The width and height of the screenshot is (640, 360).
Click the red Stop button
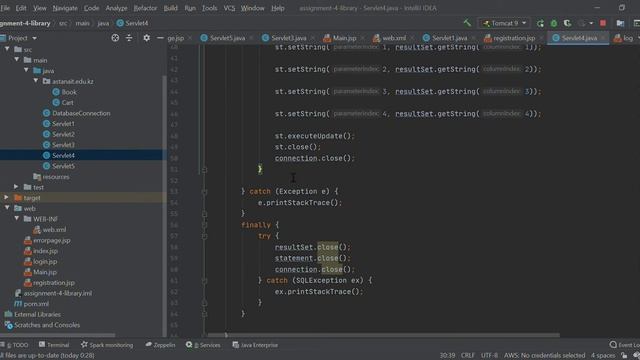point(603,23)
